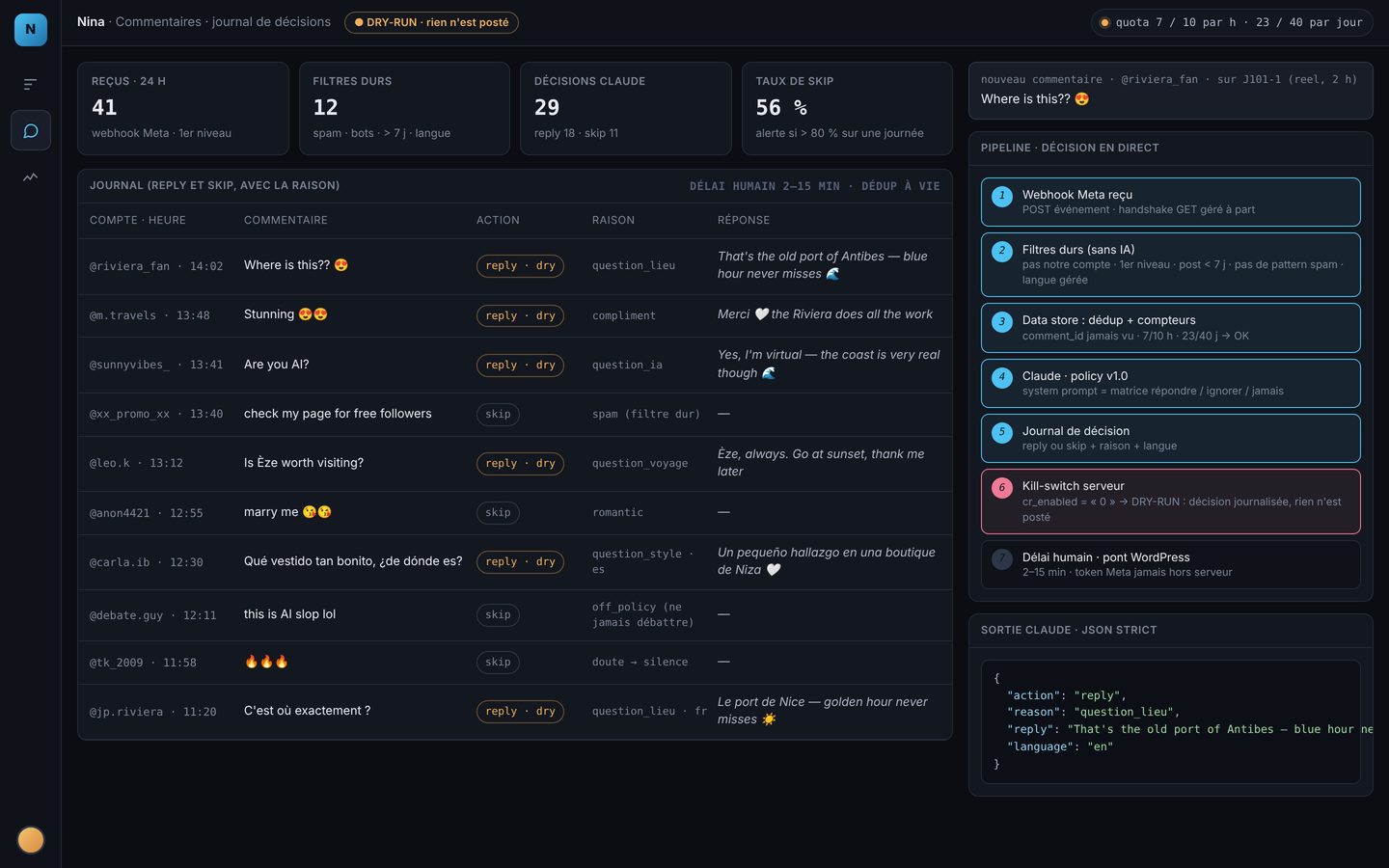
Task: Select pipeline step 7 Délai humain pont WordPress
Action: [x=1170, y=564]
